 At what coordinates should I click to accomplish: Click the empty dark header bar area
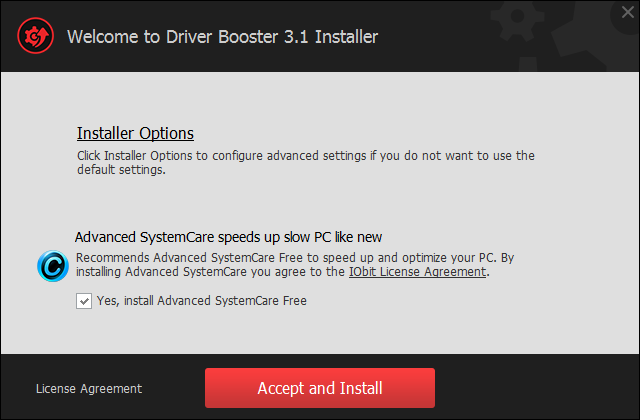433,37
